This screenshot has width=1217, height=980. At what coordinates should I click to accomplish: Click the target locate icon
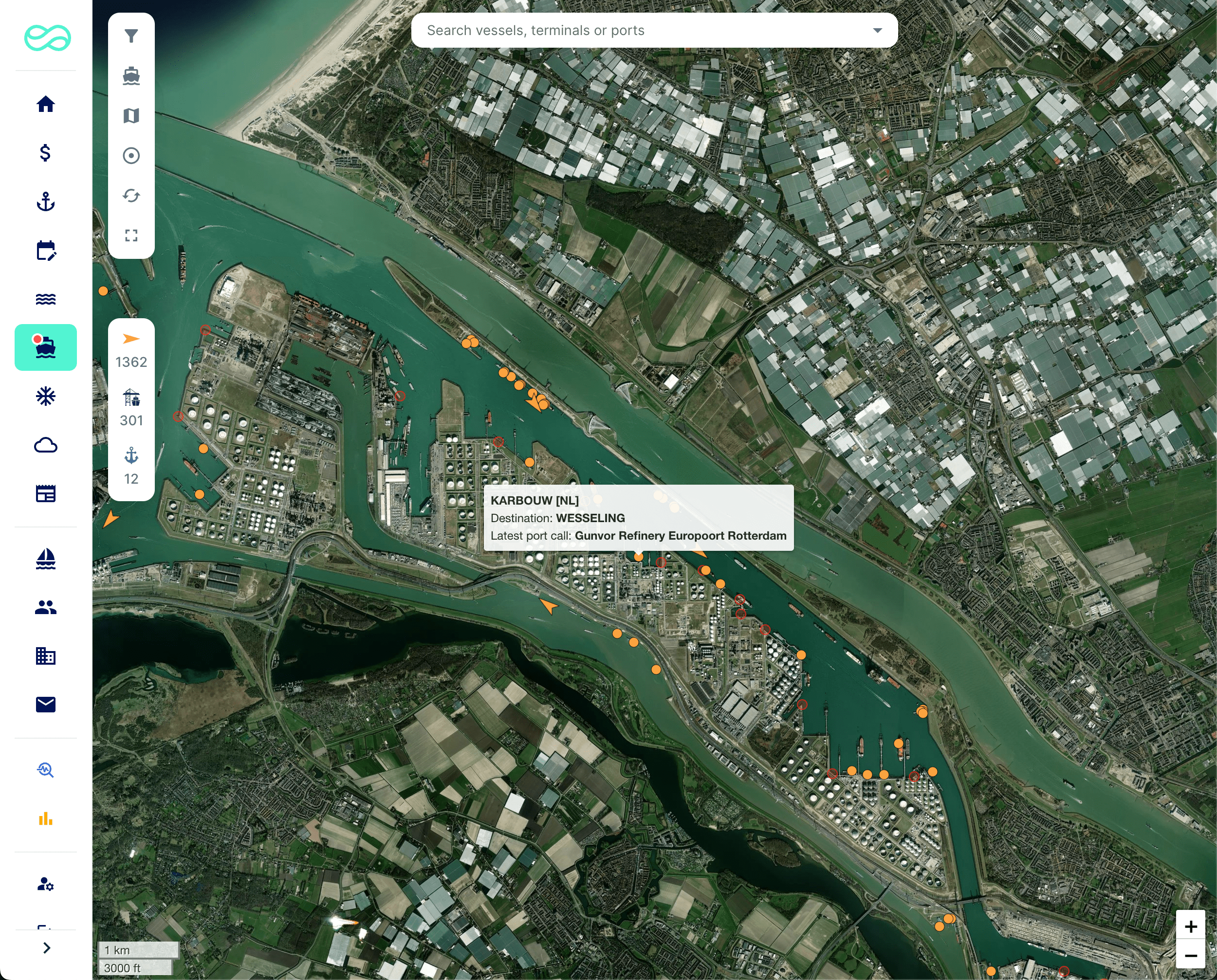(131, 156)
